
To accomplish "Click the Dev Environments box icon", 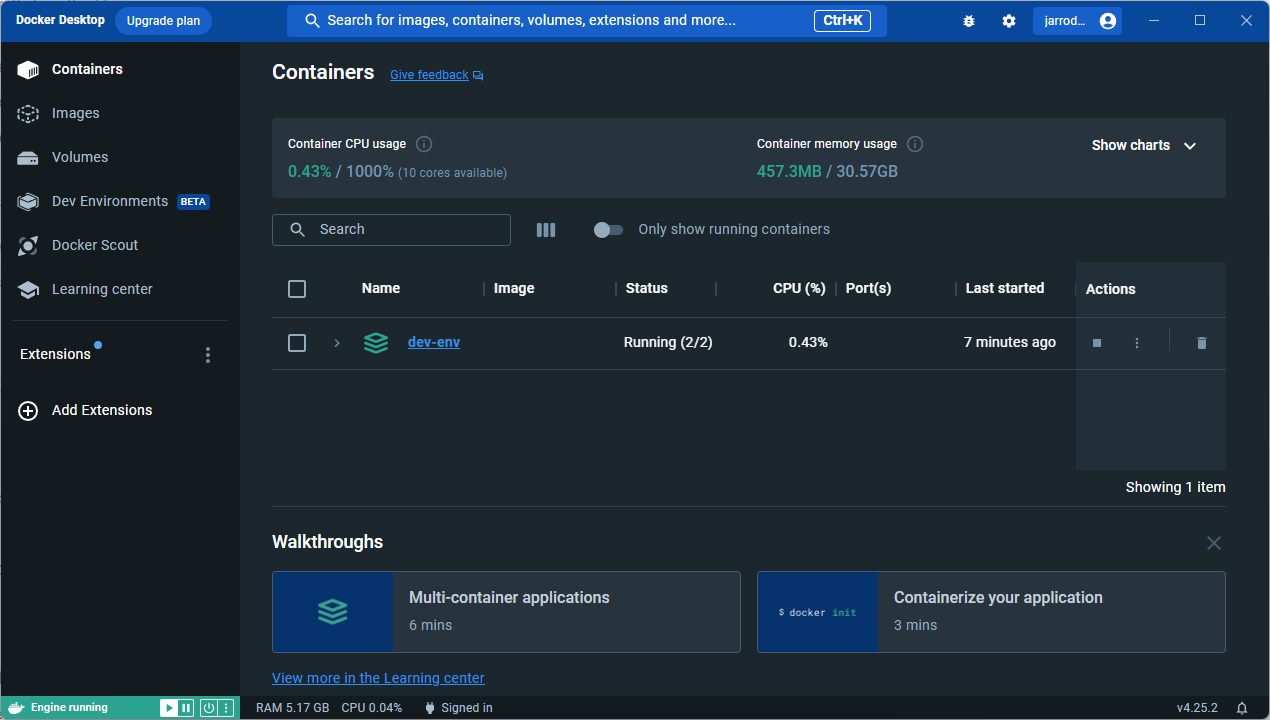I will 28,202.
